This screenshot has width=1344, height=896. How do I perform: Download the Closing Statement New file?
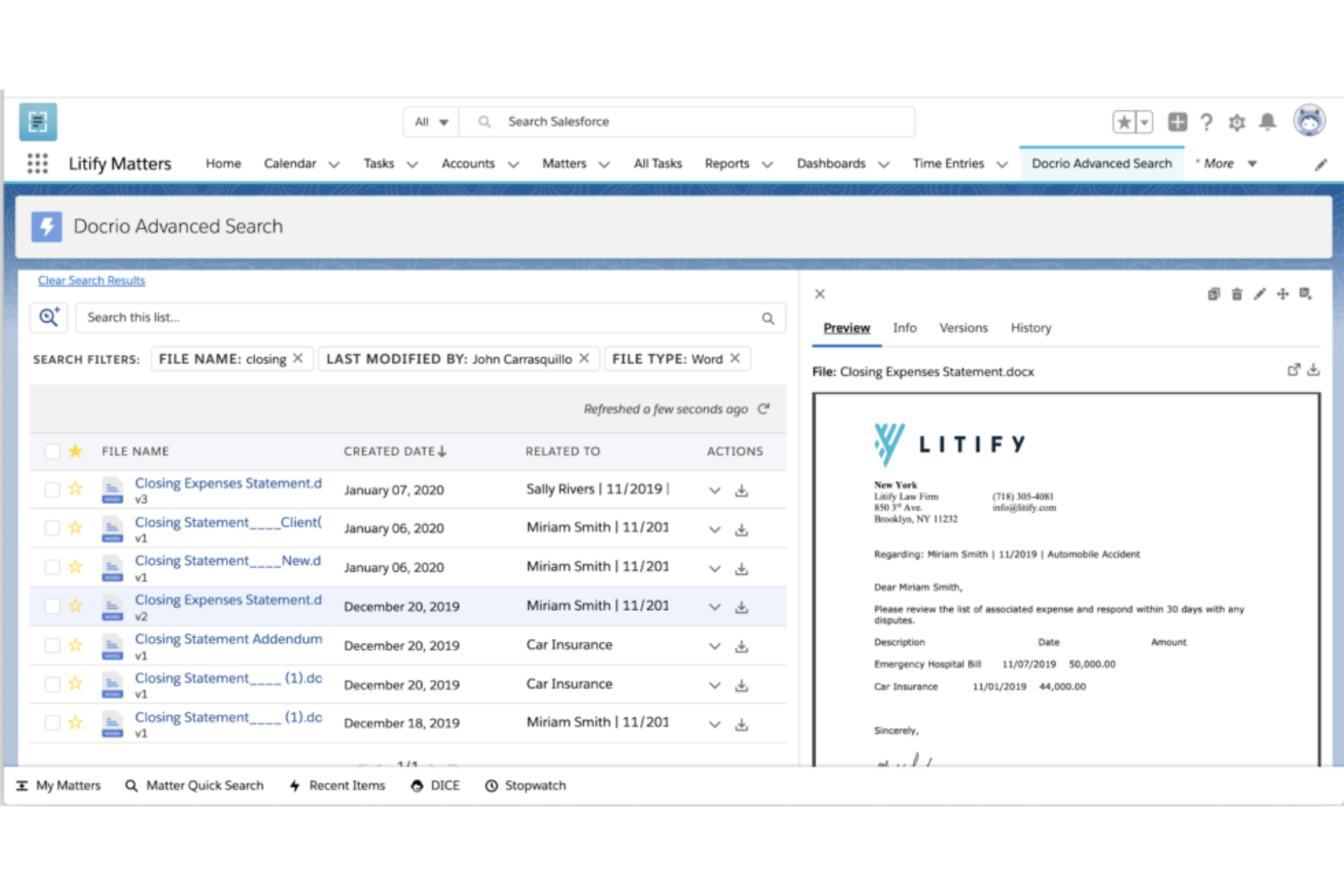click(x=742, y=568)
